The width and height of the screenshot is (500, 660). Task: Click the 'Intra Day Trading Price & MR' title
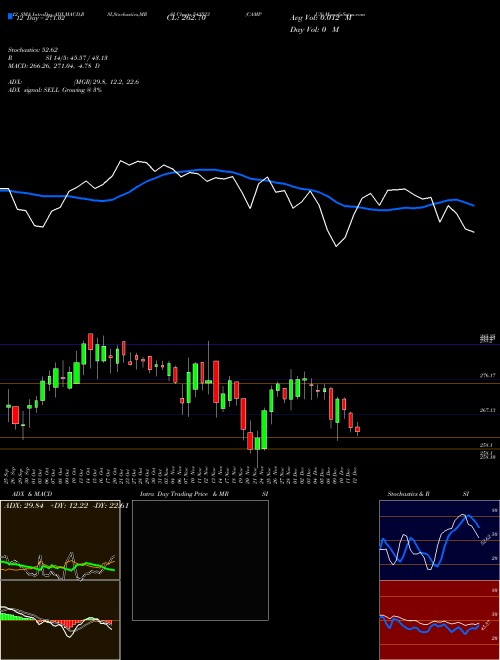click(185, 494)
